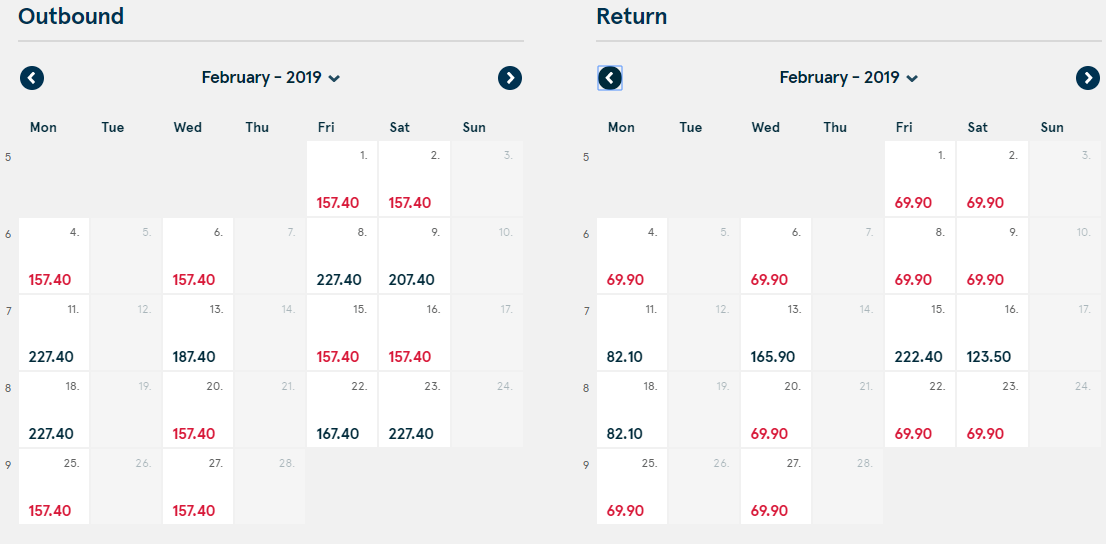The image size is (1106, 544).
Task: Go to previous month in Return calendar
Action: [610, 78]
